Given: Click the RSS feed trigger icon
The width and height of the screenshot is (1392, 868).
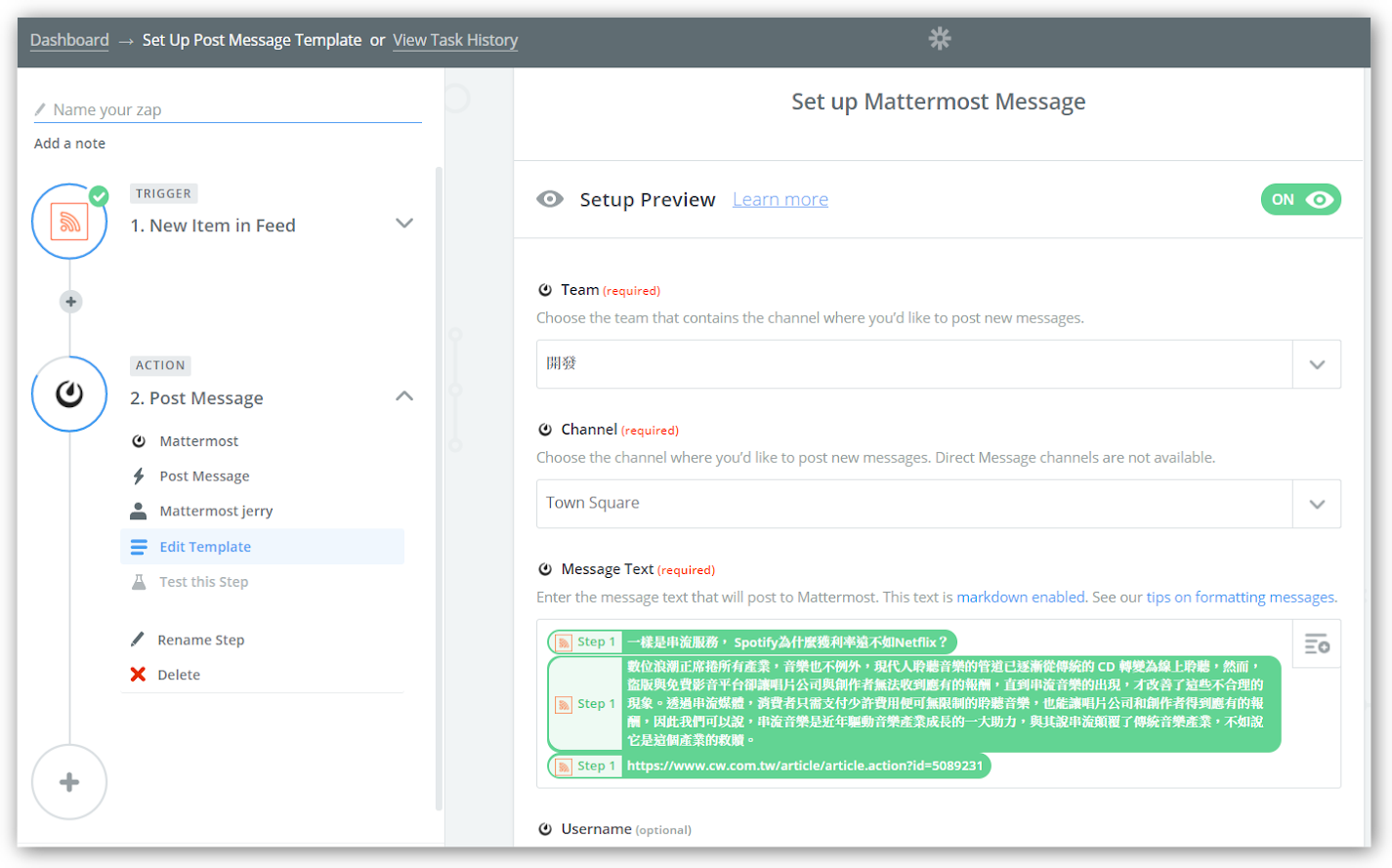Looking at the screenshot, I should coord(69,222).
